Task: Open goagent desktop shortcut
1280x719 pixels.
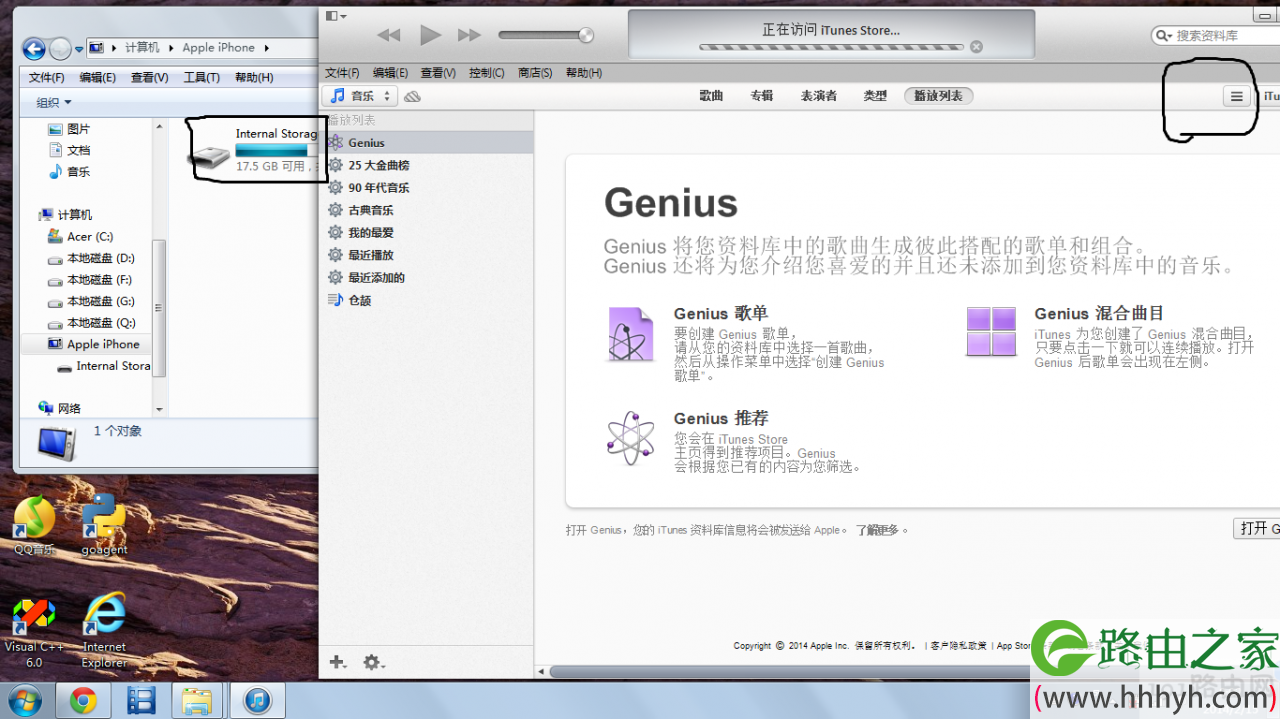Action: [104, 527]
